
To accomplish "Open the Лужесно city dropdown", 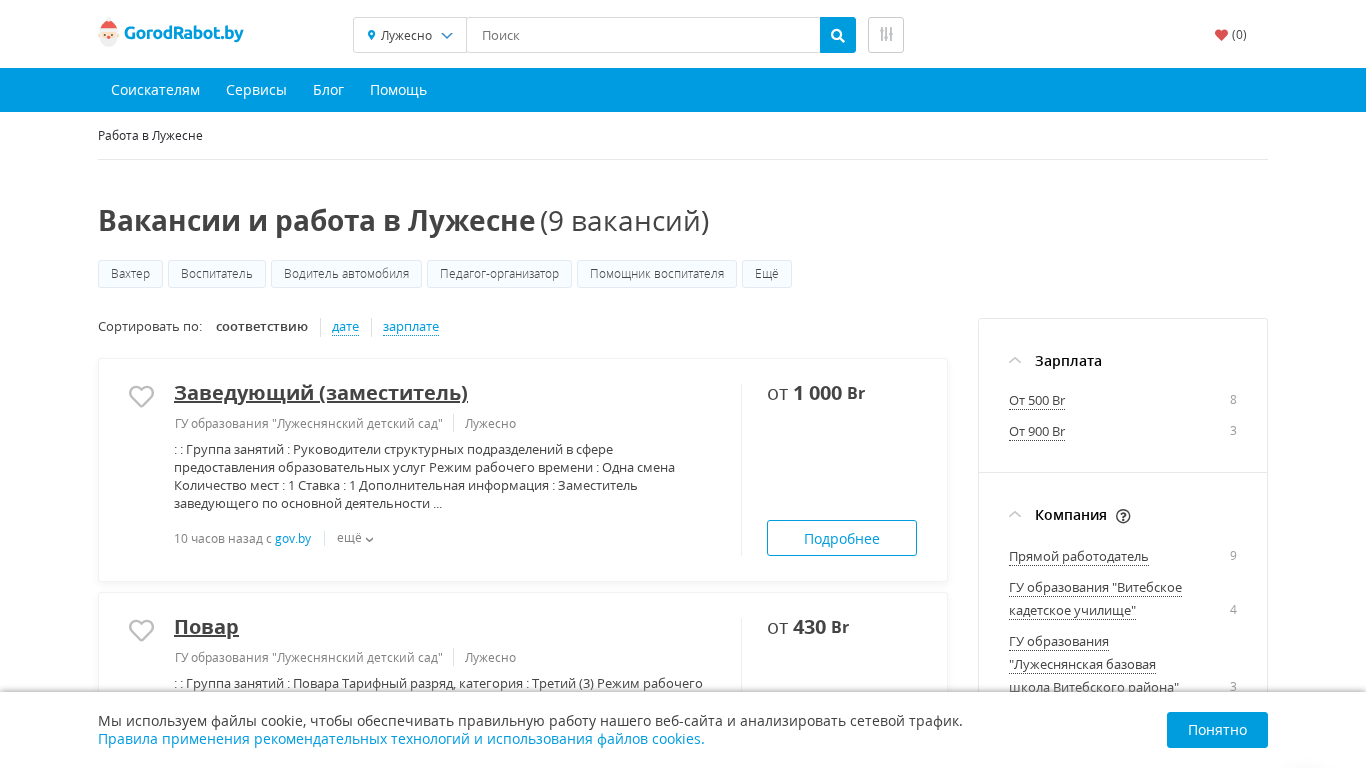I will pos(410,35).
